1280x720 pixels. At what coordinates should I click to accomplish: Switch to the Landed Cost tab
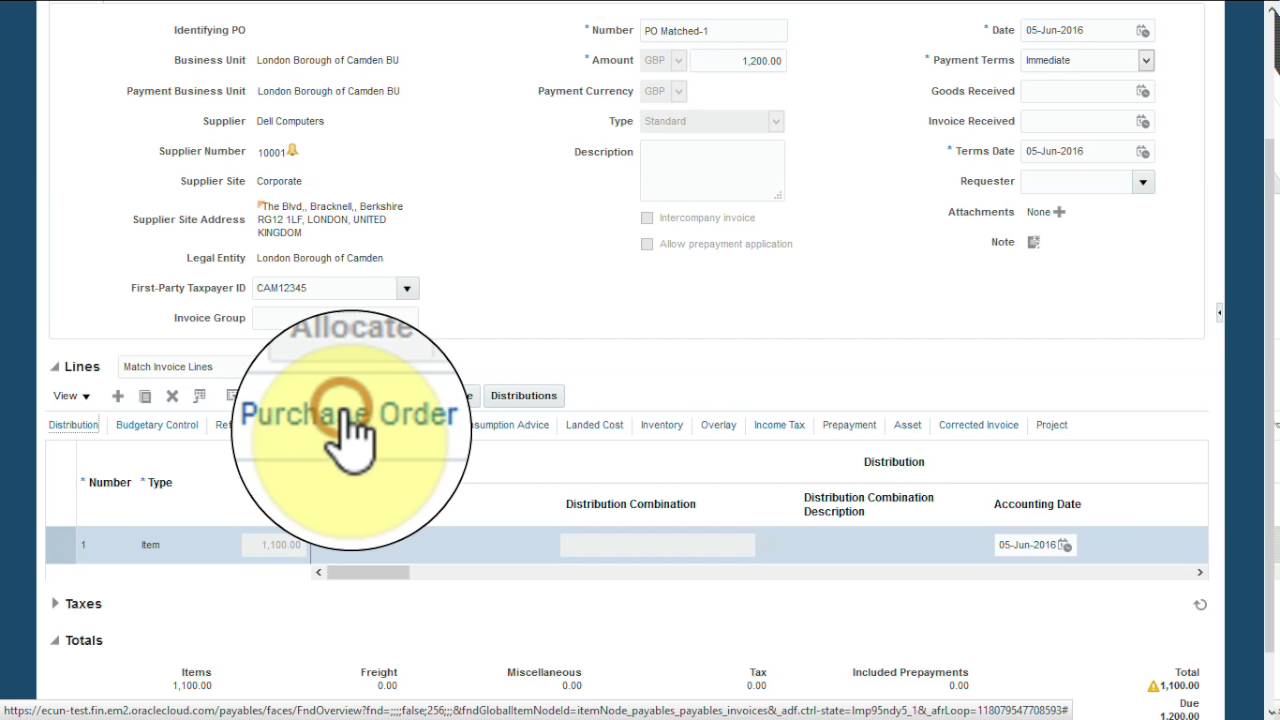tap(594, 425)
